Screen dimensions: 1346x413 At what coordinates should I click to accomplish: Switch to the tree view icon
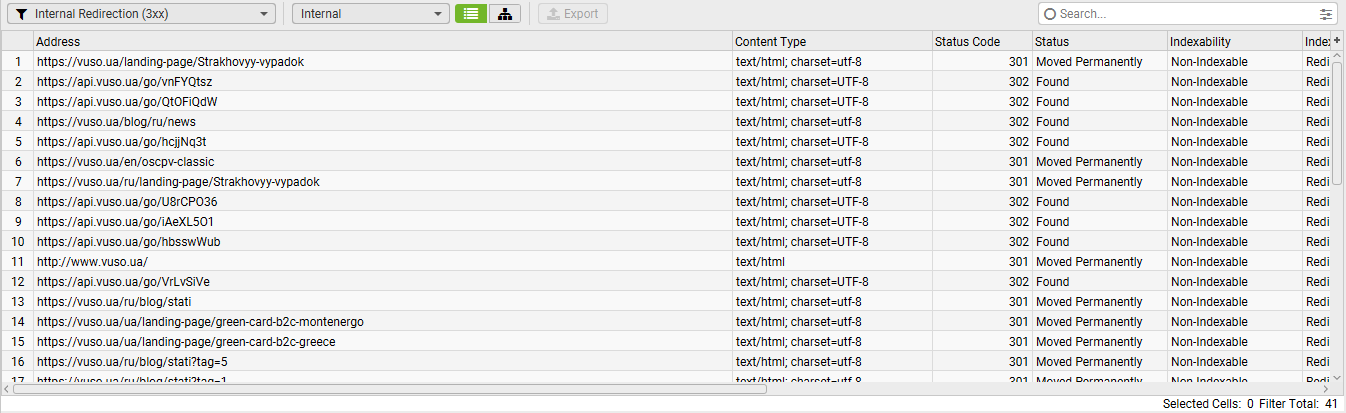pos(505,14)
